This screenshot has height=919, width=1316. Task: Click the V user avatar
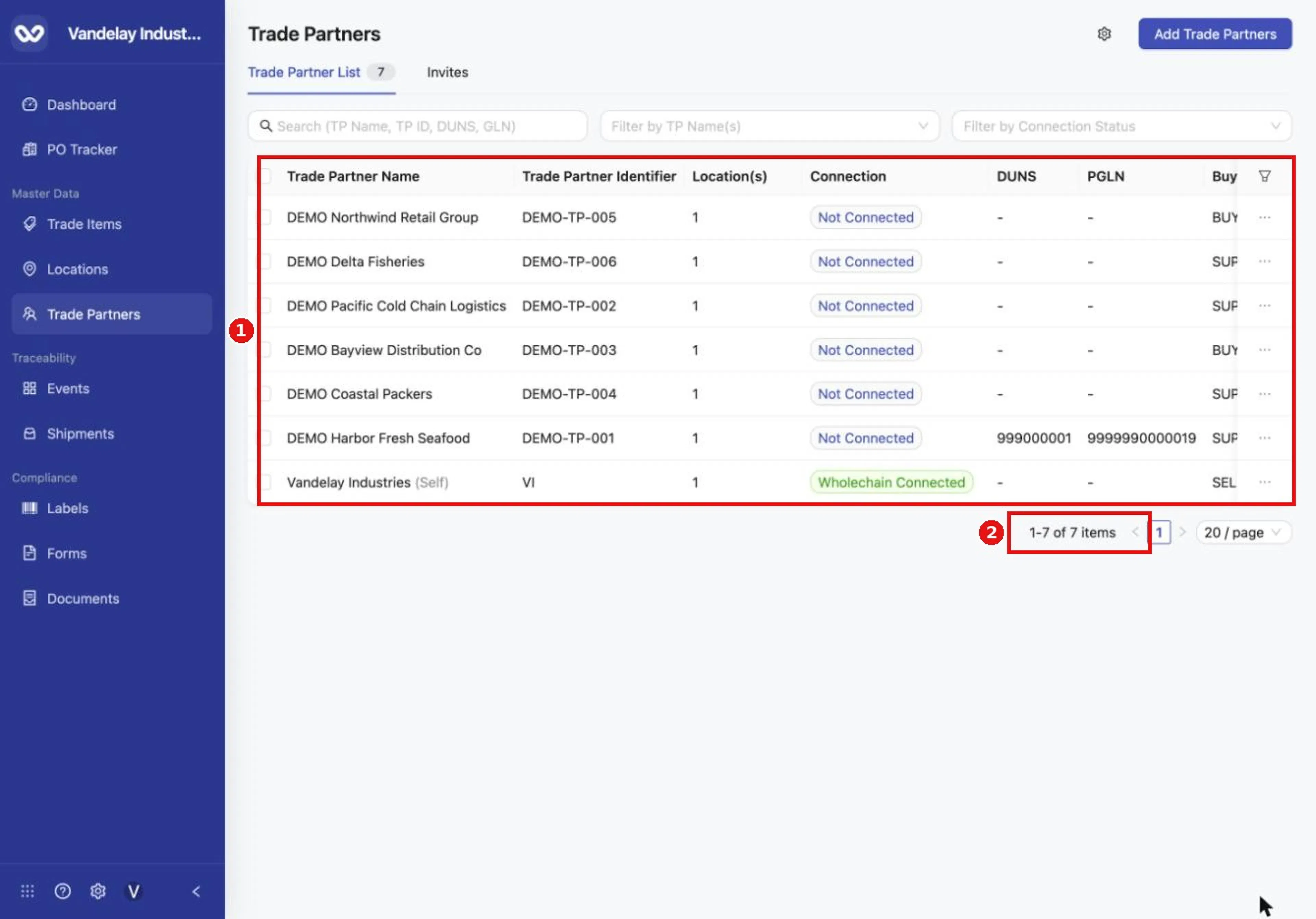[134, 891]
